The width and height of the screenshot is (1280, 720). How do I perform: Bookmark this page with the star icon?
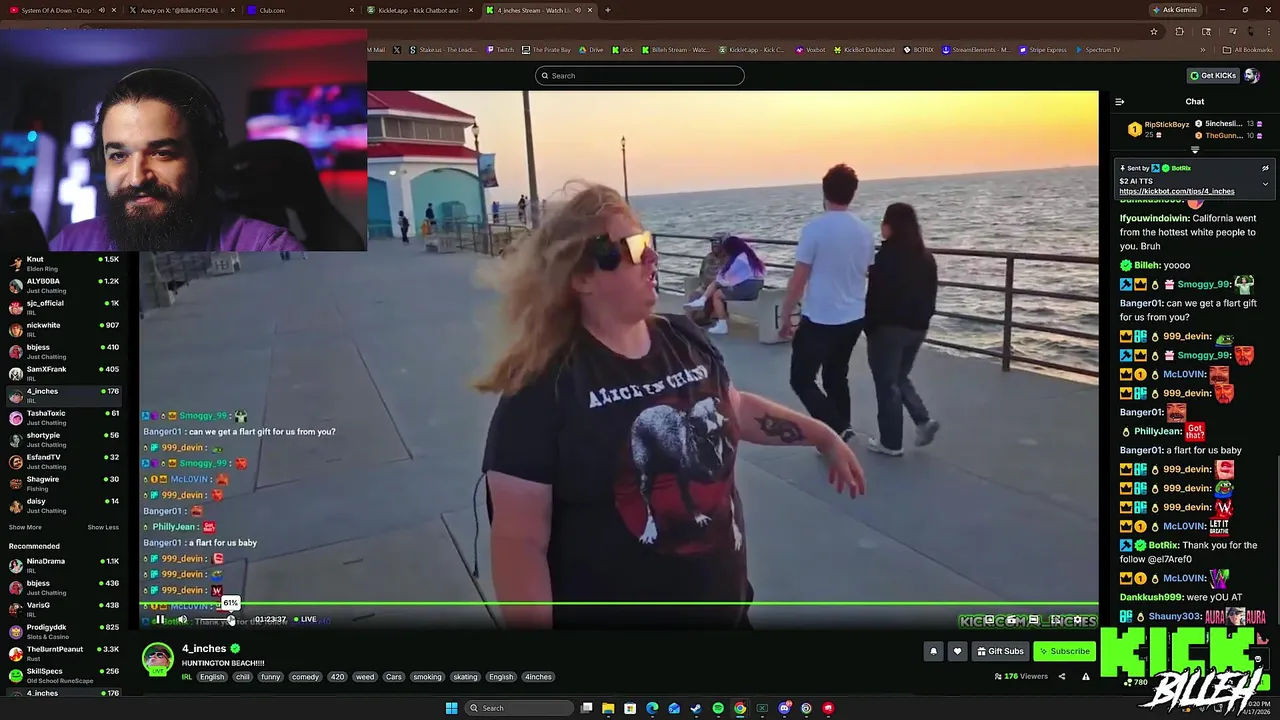pyautogui.click(x=1154, y=31)
